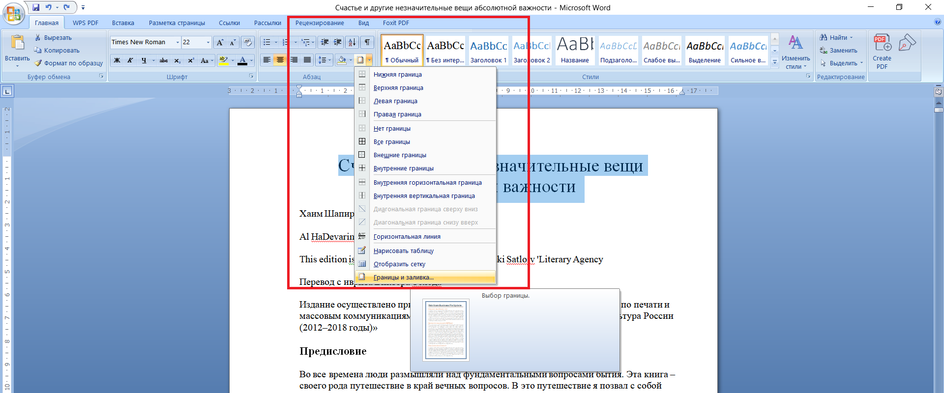
Task: Open line spacing options
Action: coord(324,60)
